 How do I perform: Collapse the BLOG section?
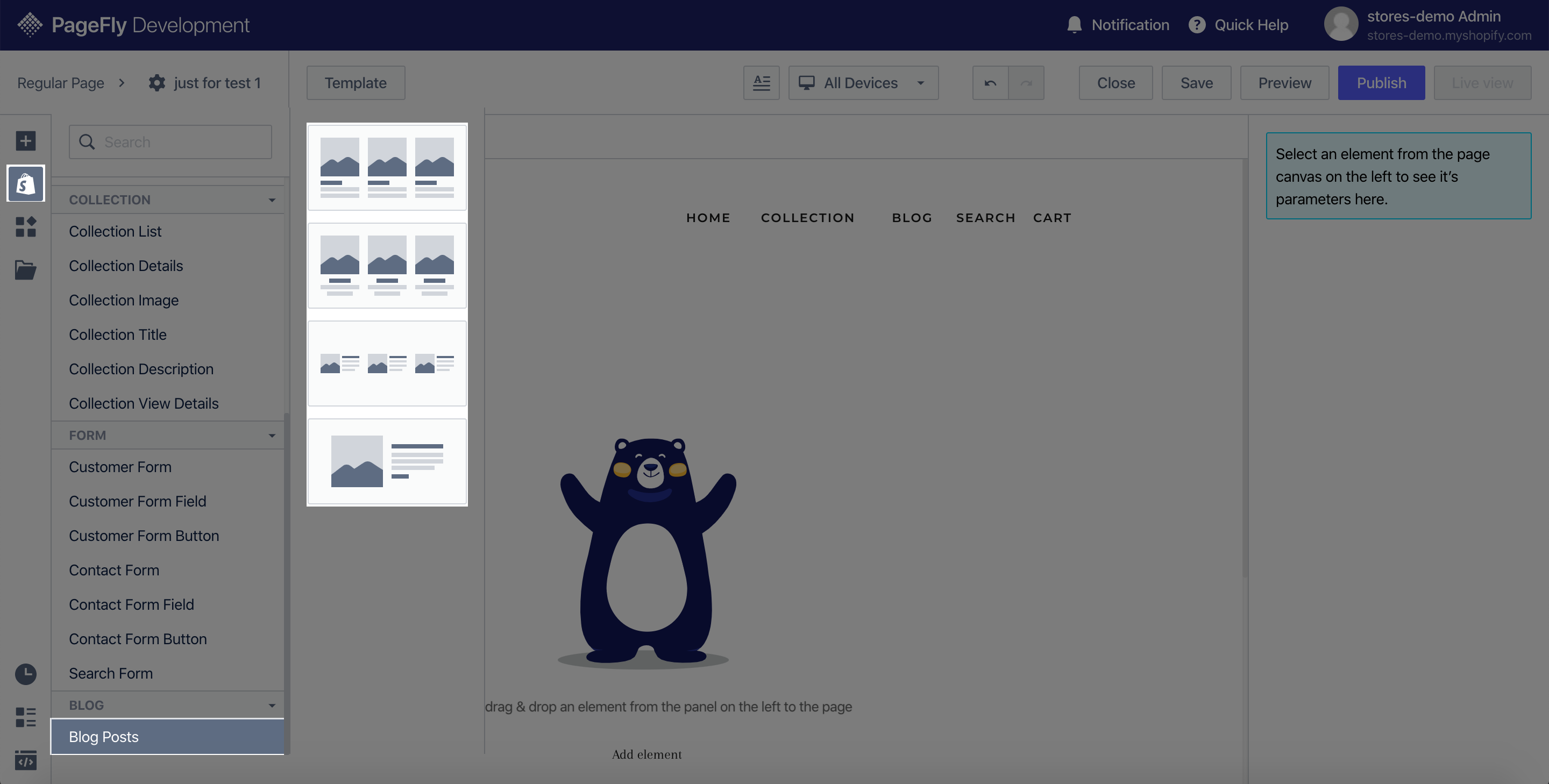click(272, 705)
